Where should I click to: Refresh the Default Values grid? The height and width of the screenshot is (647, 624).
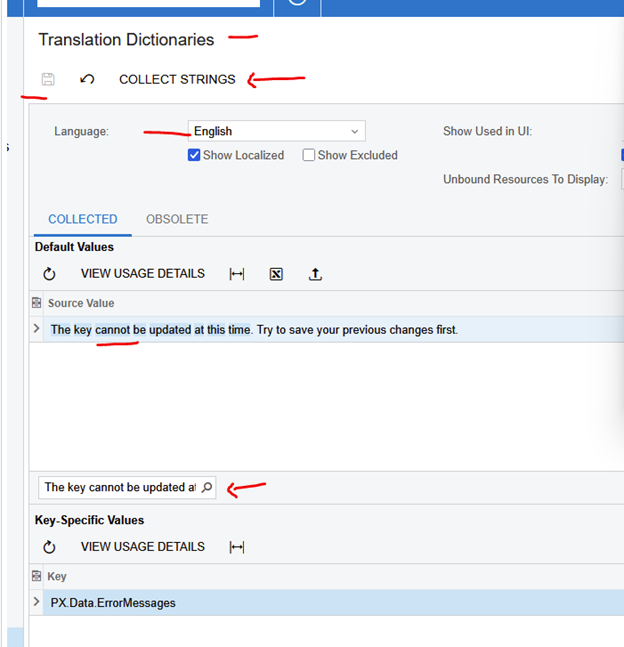click(49, 274)
